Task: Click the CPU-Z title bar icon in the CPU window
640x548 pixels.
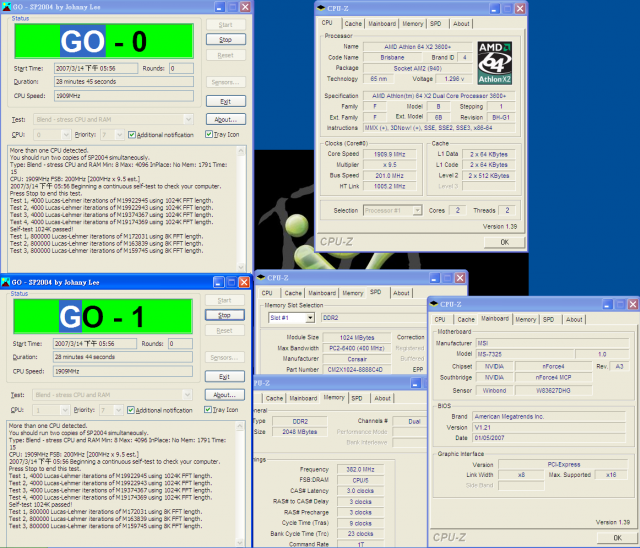Action: pyautogui.click(x=321, y=8)
